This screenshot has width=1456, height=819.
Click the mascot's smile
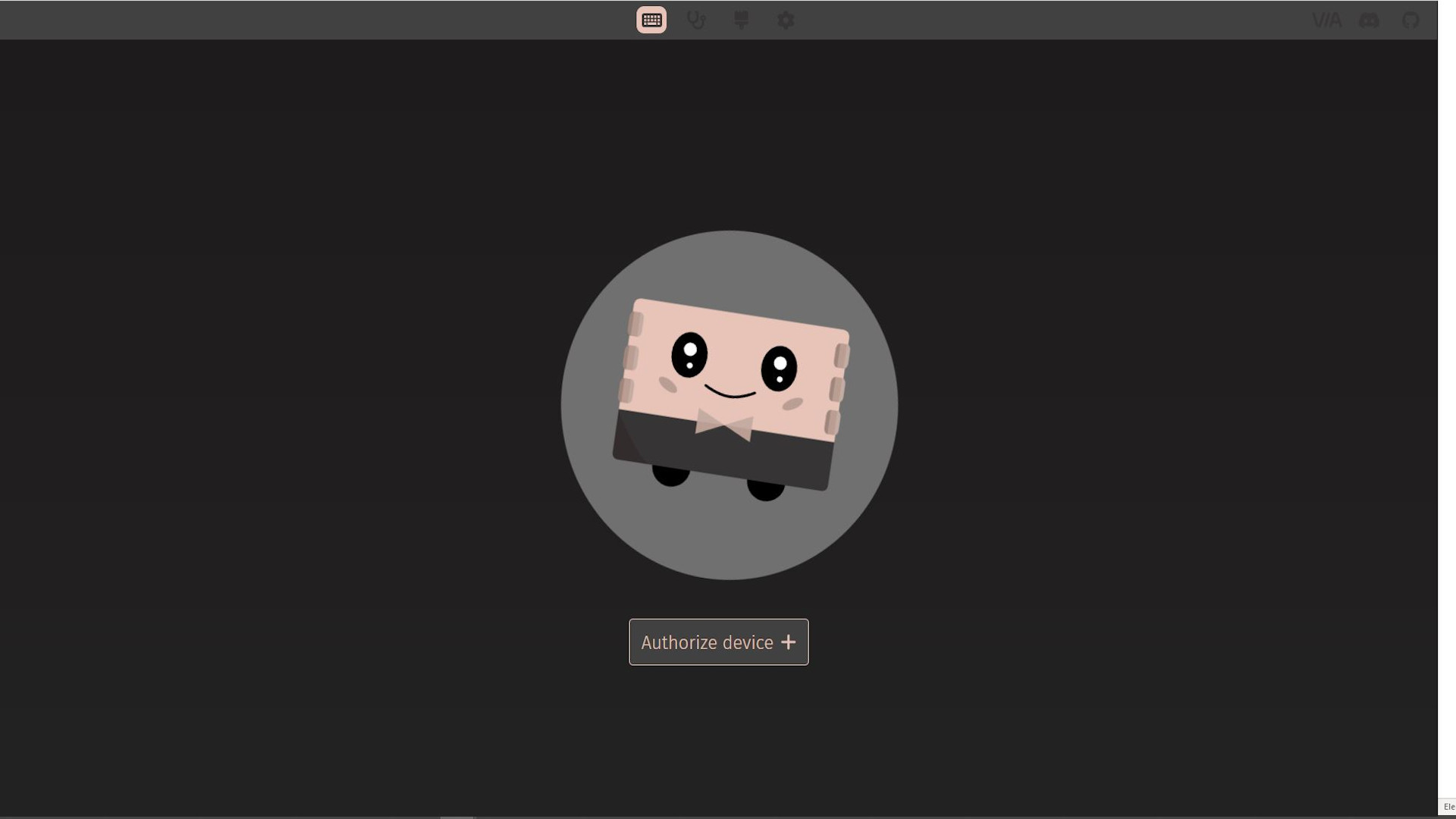(730, 393)
